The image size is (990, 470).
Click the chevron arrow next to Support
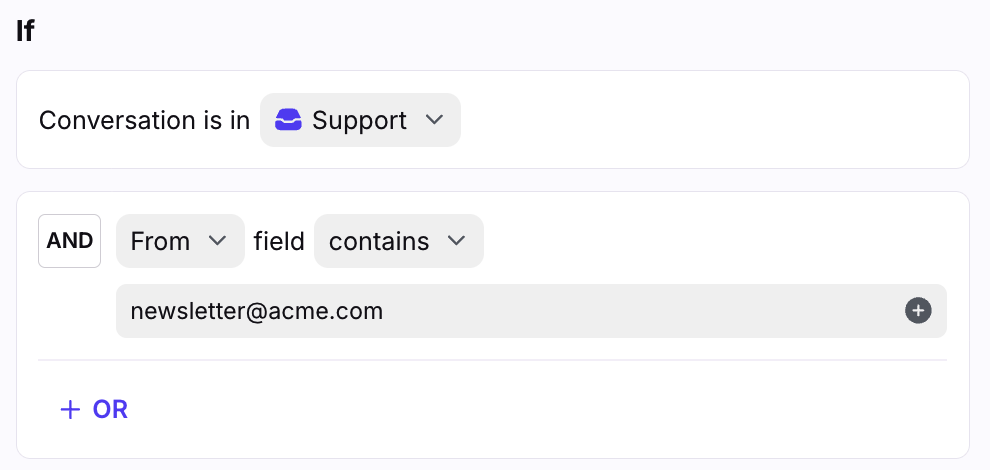(x=434, y=120)
